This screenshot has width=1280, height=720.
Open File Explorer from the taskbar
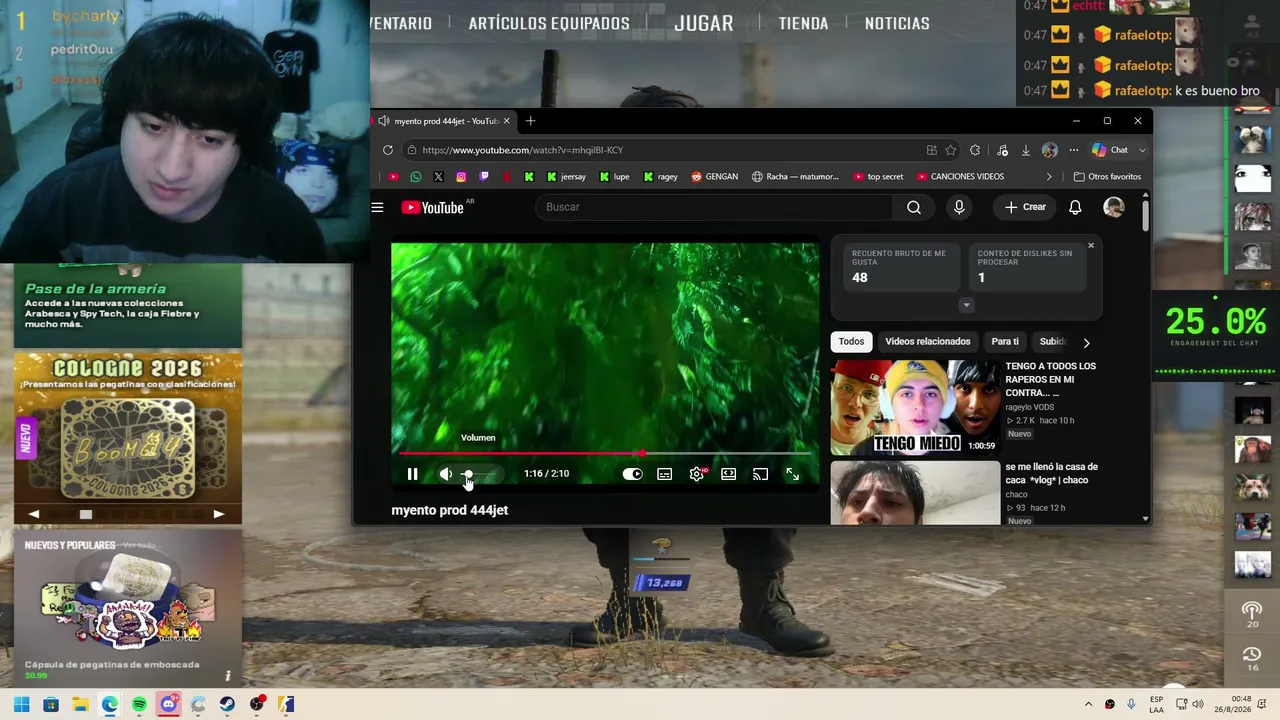click(80, 705)
